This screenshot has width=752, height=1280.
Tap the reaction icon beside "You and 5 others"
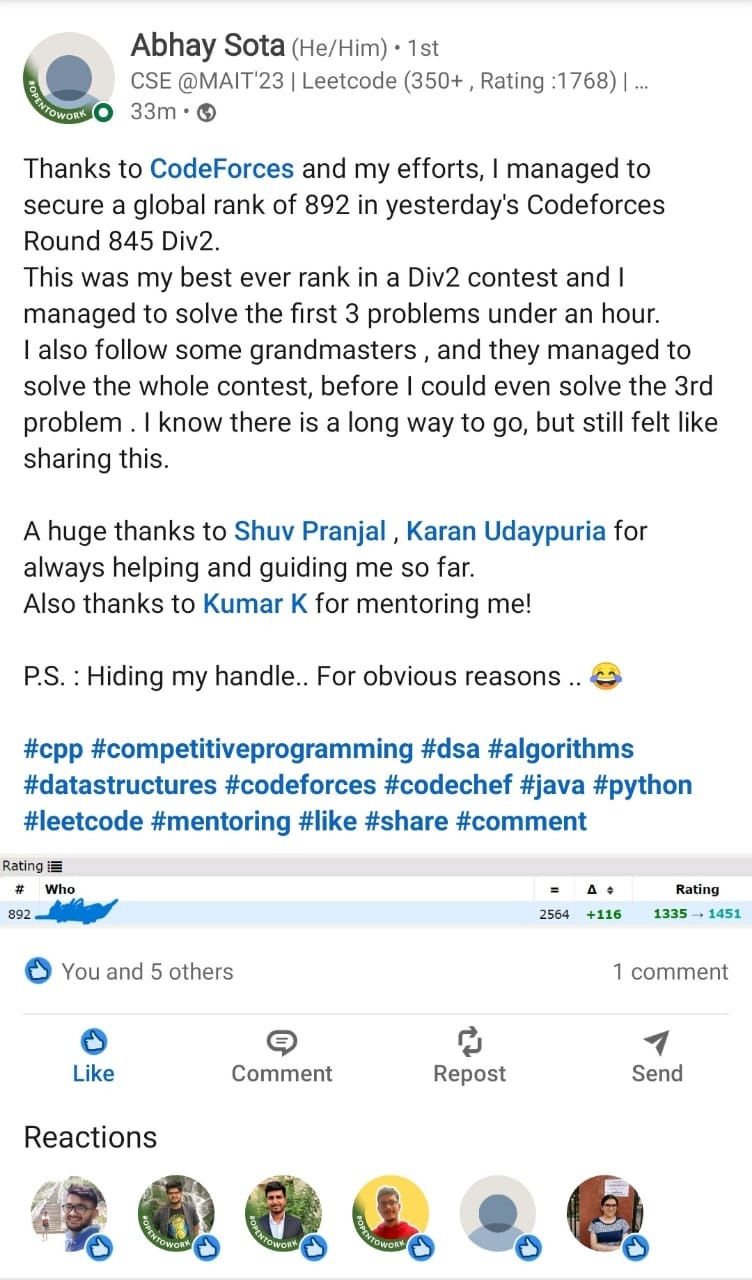pyautogui.click(x=38, y=971)
